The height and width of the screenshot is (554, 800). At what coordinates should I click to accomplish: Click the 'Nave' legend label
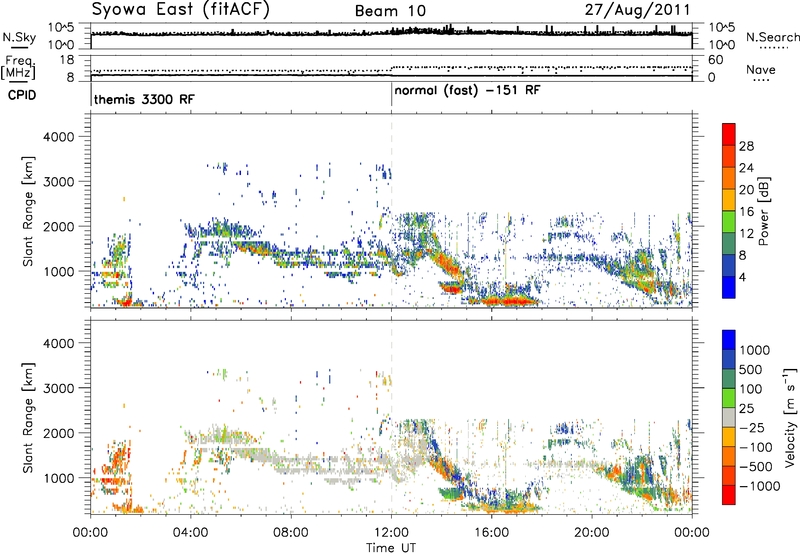pyautogui.click(x=761, y=70)
